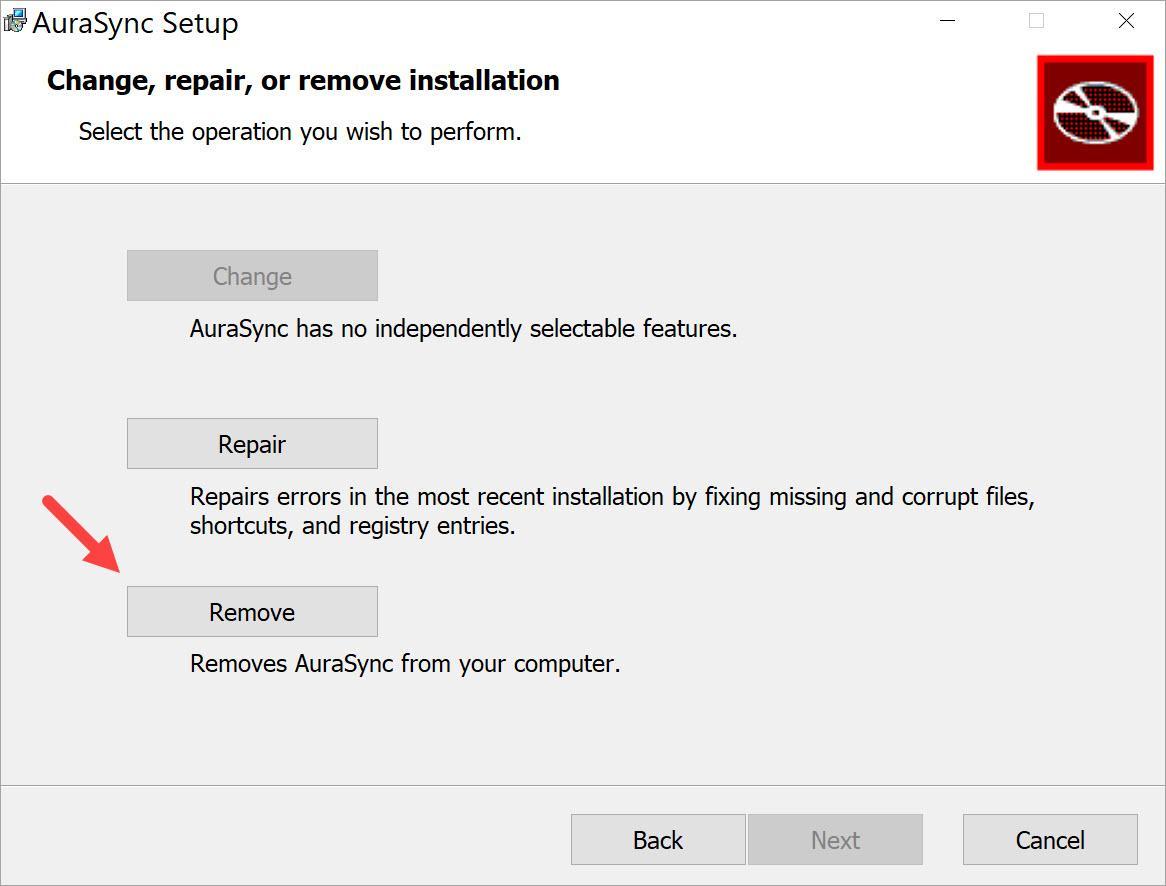1166x886 pixels.
Task: Click the Repair button
Action: pyautogui.click(x=252, y=443)
